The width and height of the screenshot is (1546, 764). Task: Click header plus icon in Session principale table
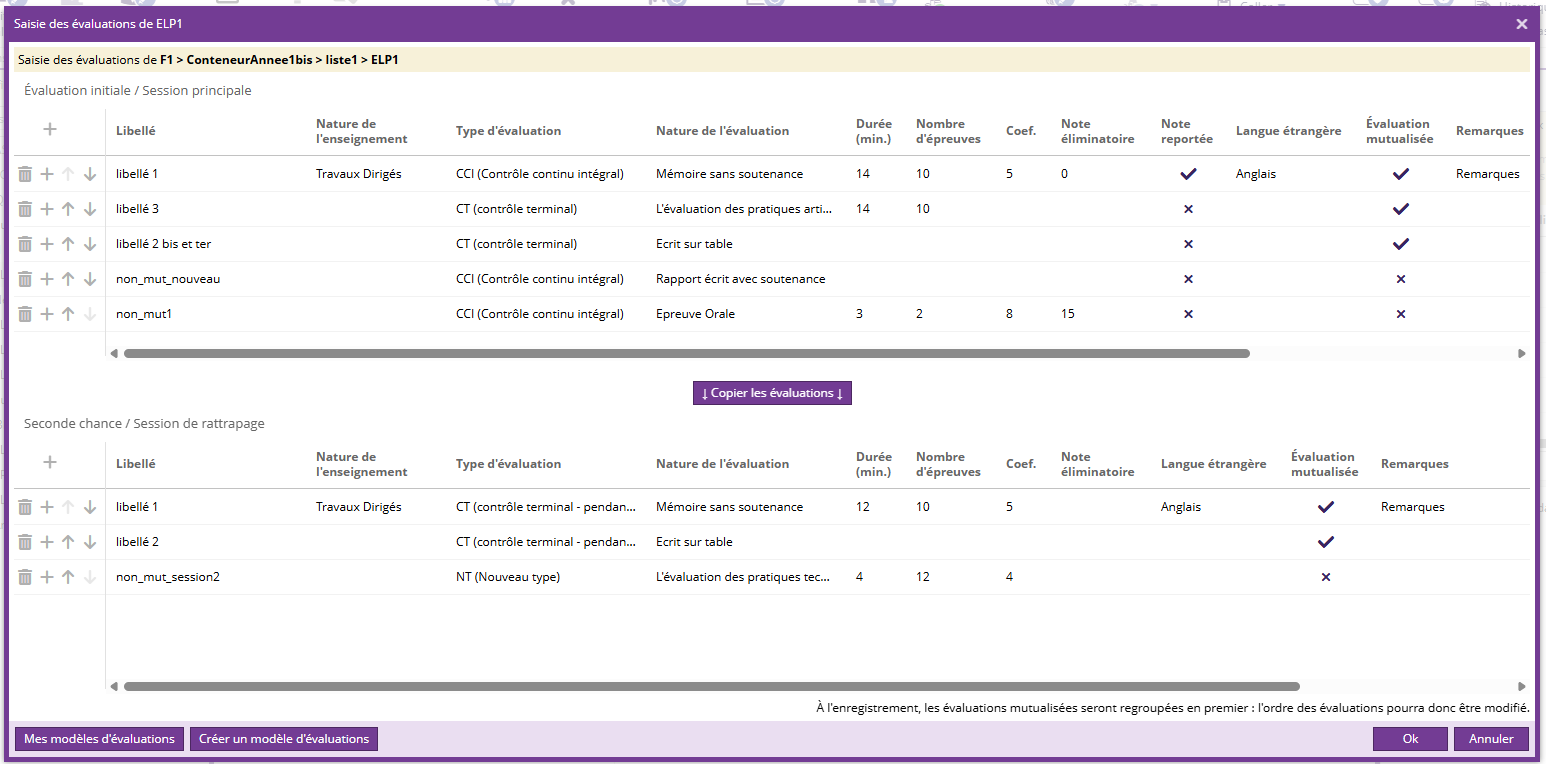tap(50, 129)
